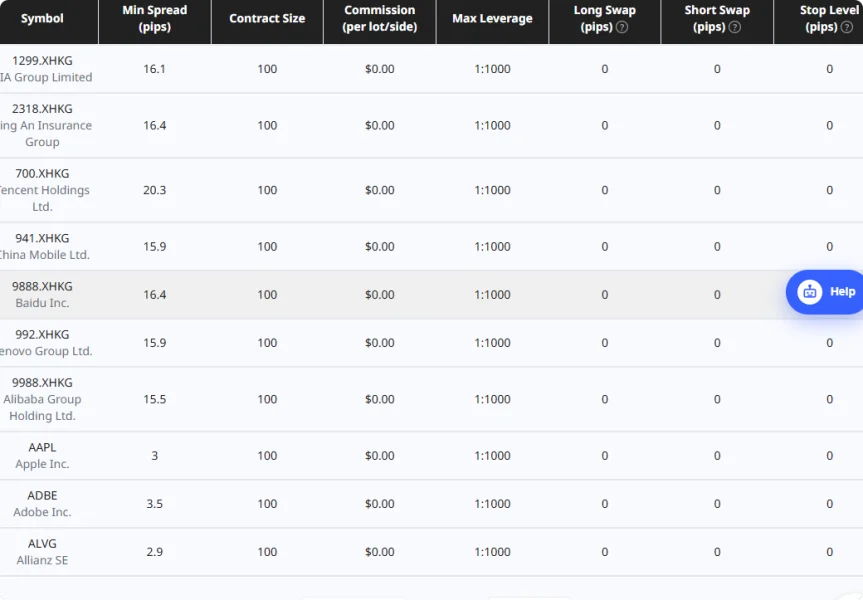Click the chatbot robot icon
This screenshot has width=863, height=600.
810,292
